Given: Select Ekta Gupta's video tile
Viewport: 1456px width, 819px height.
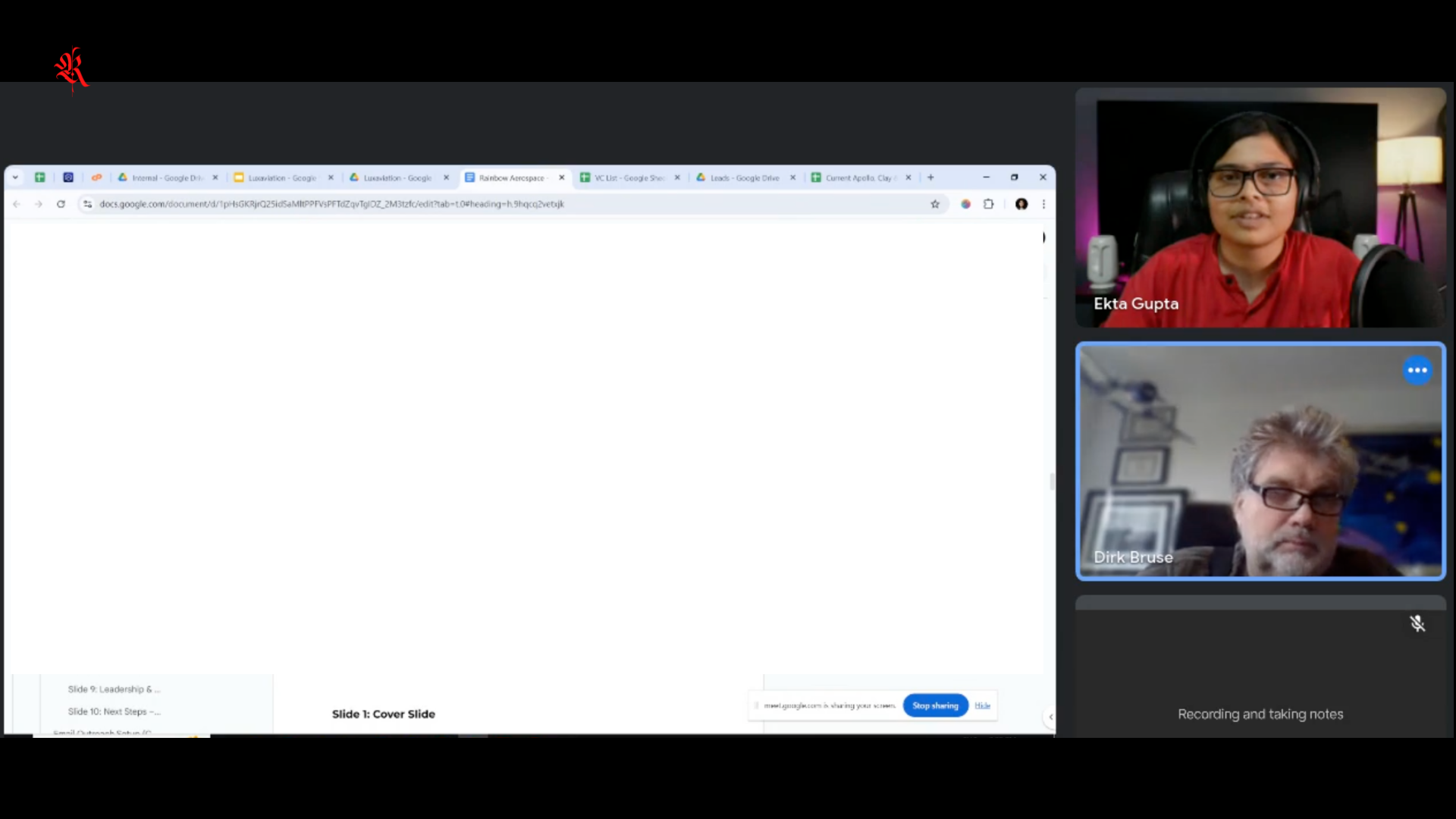Looking at the screenshot, I should point(1260,208).
